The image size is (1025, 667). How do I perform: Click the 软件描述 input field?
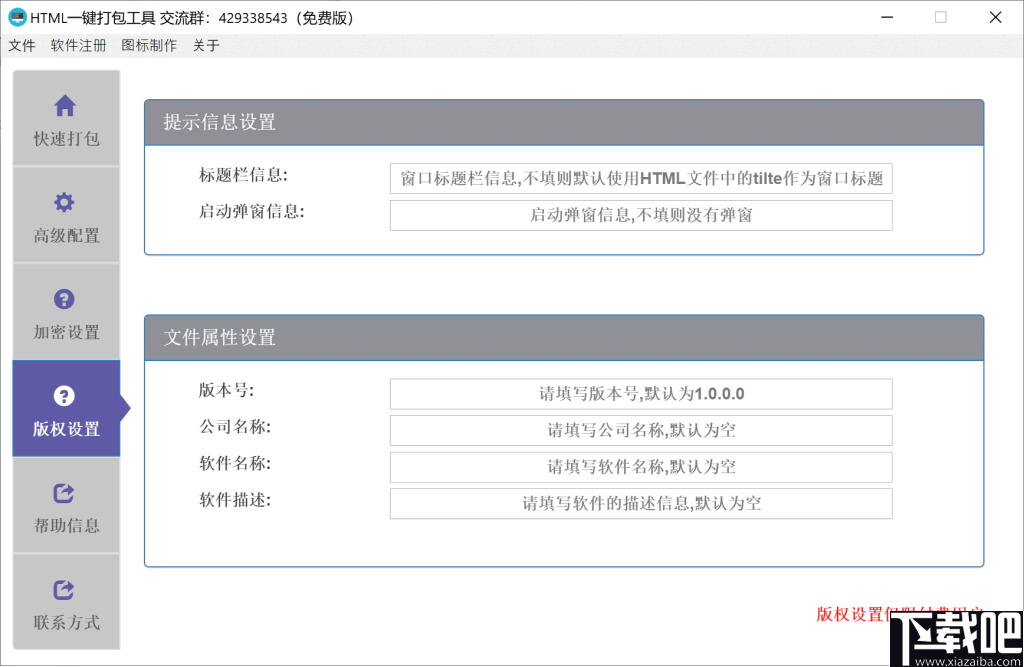click(641, 503)
